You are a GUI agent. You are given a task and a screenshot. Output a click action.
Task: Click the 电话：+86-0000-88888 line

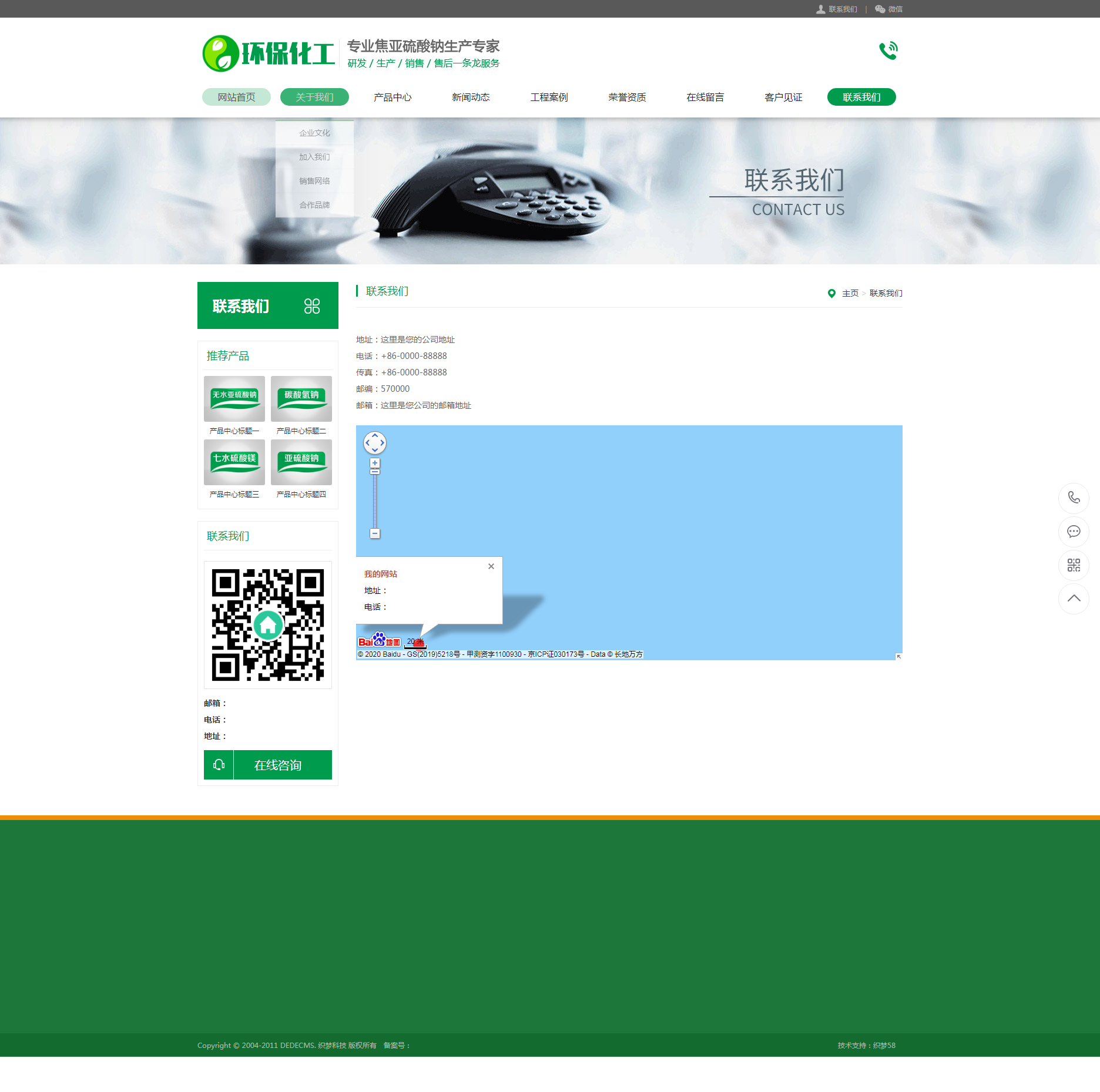click(401, 356)
